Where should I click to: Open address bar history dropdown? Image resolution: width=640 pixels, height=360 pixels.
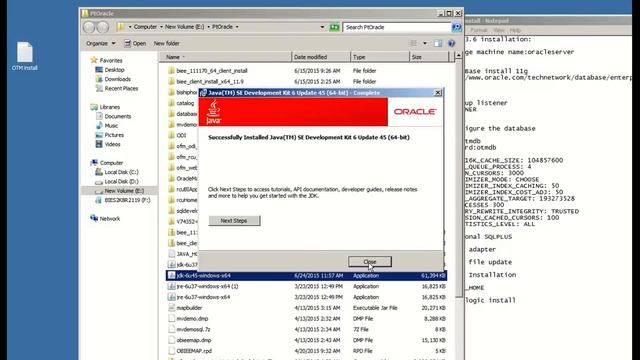click(x=322, y=27)
